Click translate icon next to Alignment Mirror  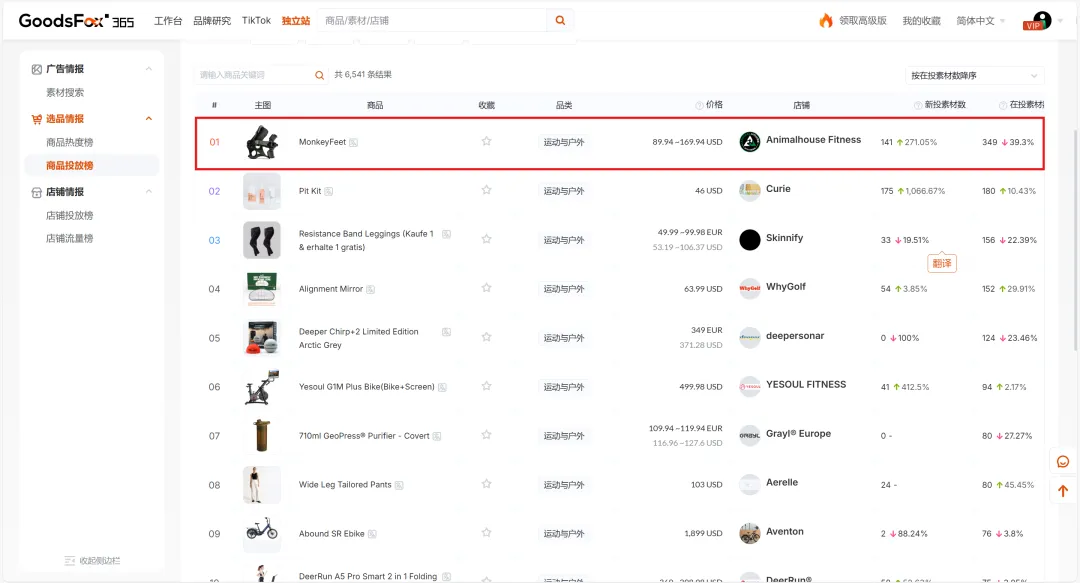point(371,289)
